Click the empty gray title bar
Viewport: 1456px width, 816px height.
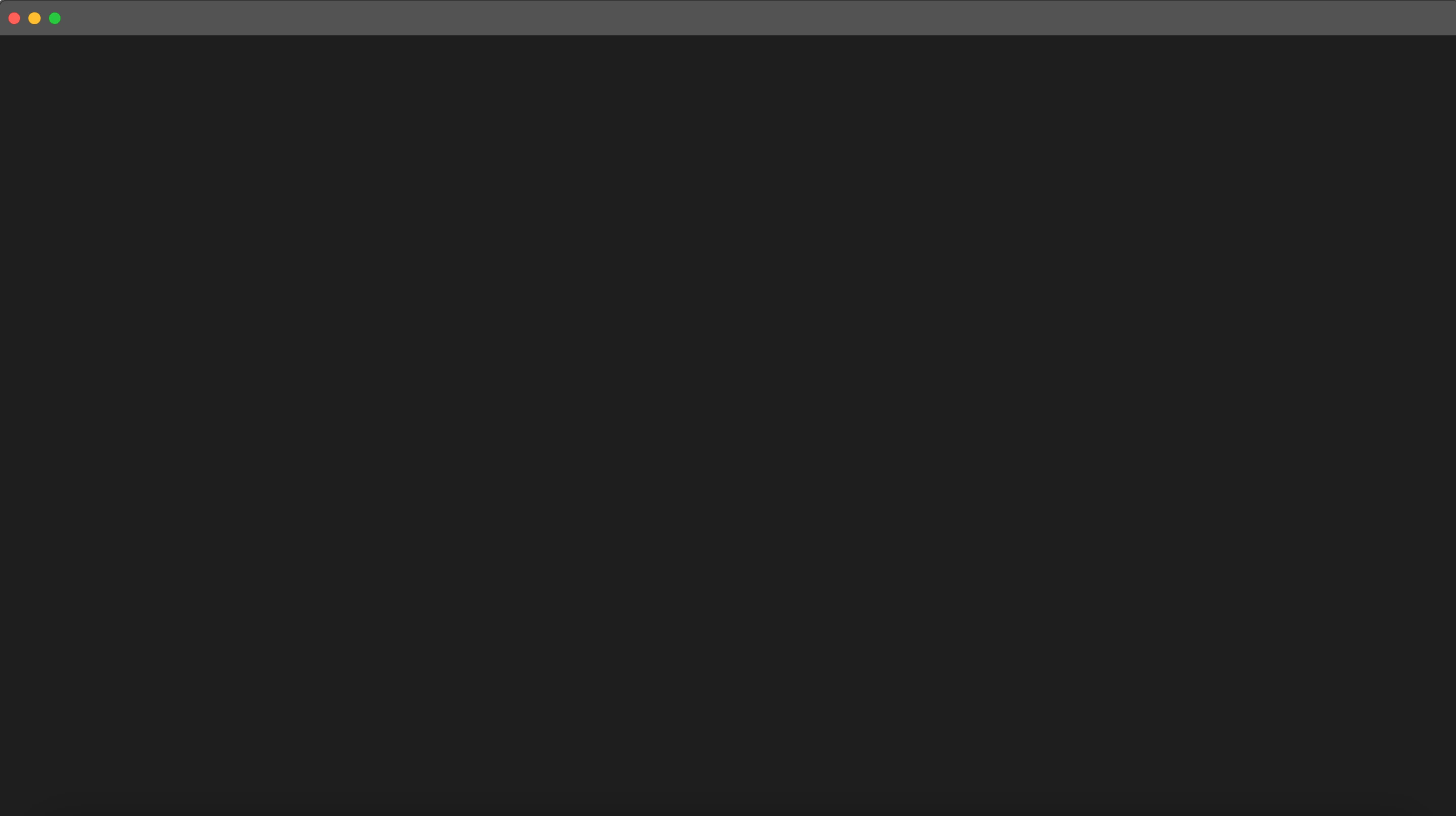coord(757,18)
